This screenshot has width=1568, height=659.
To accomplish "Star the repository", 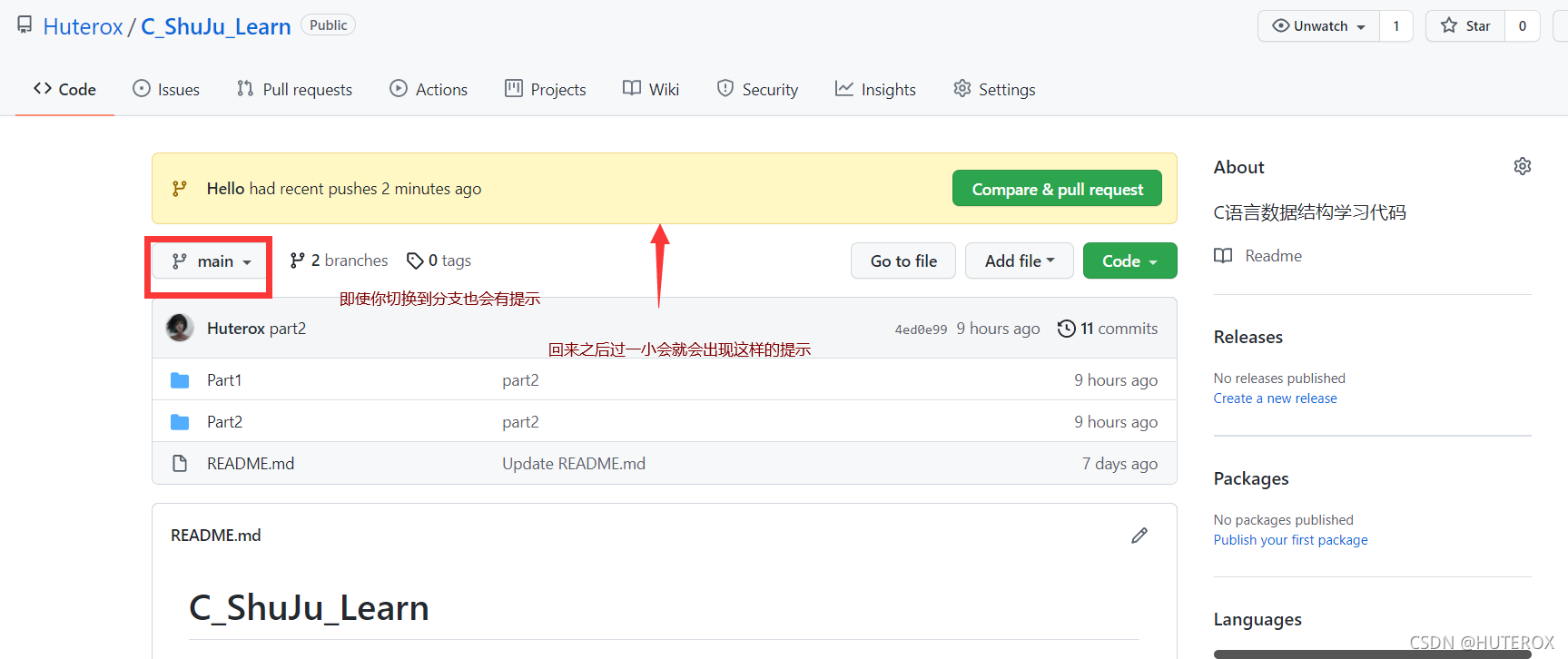I will click(x=1465, y=25).
